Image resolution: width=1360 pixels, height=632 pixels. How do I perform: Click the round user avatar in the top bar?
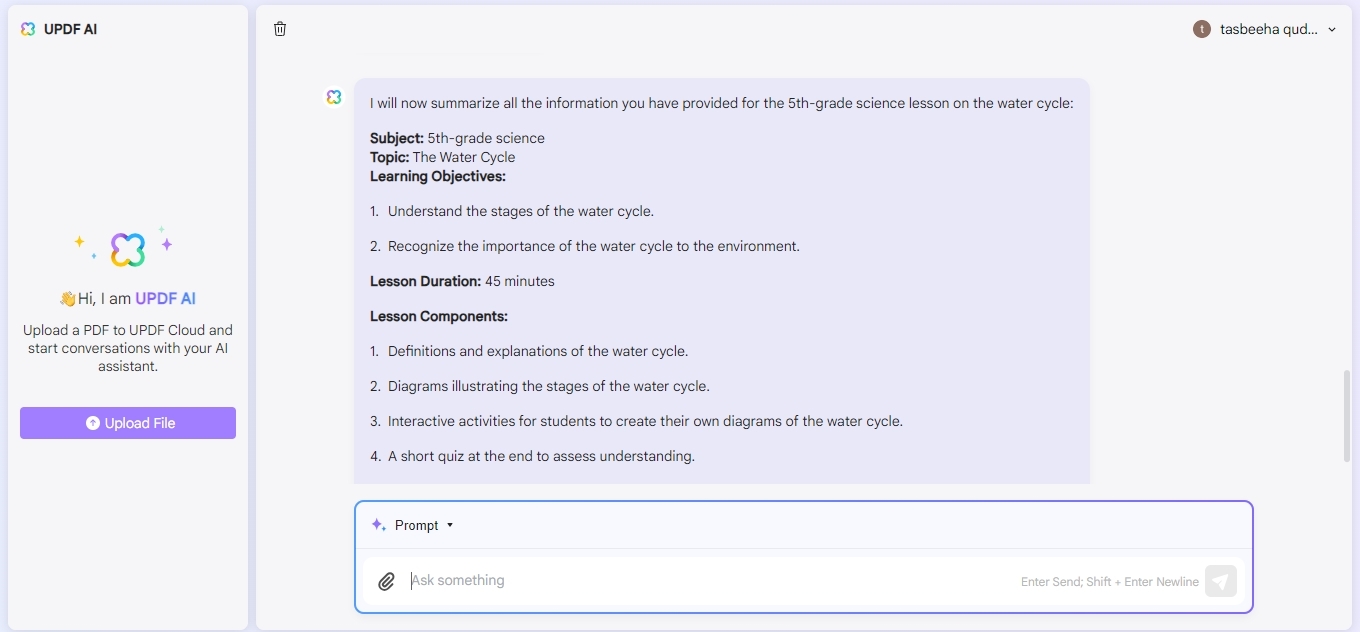pyautogui.click(x=1201, y=29)
